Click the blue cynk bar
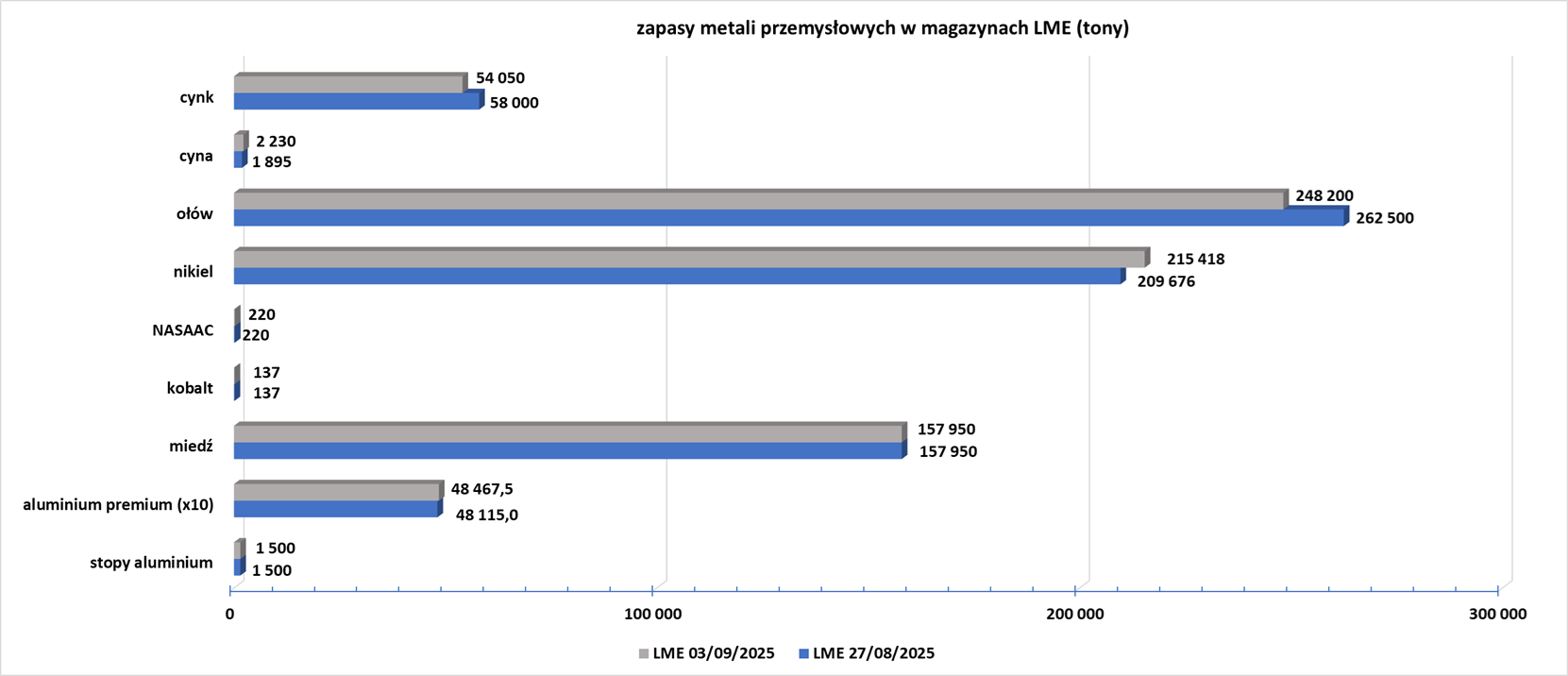The height and width of the screenshot is (676, 1568). point(356,102)
